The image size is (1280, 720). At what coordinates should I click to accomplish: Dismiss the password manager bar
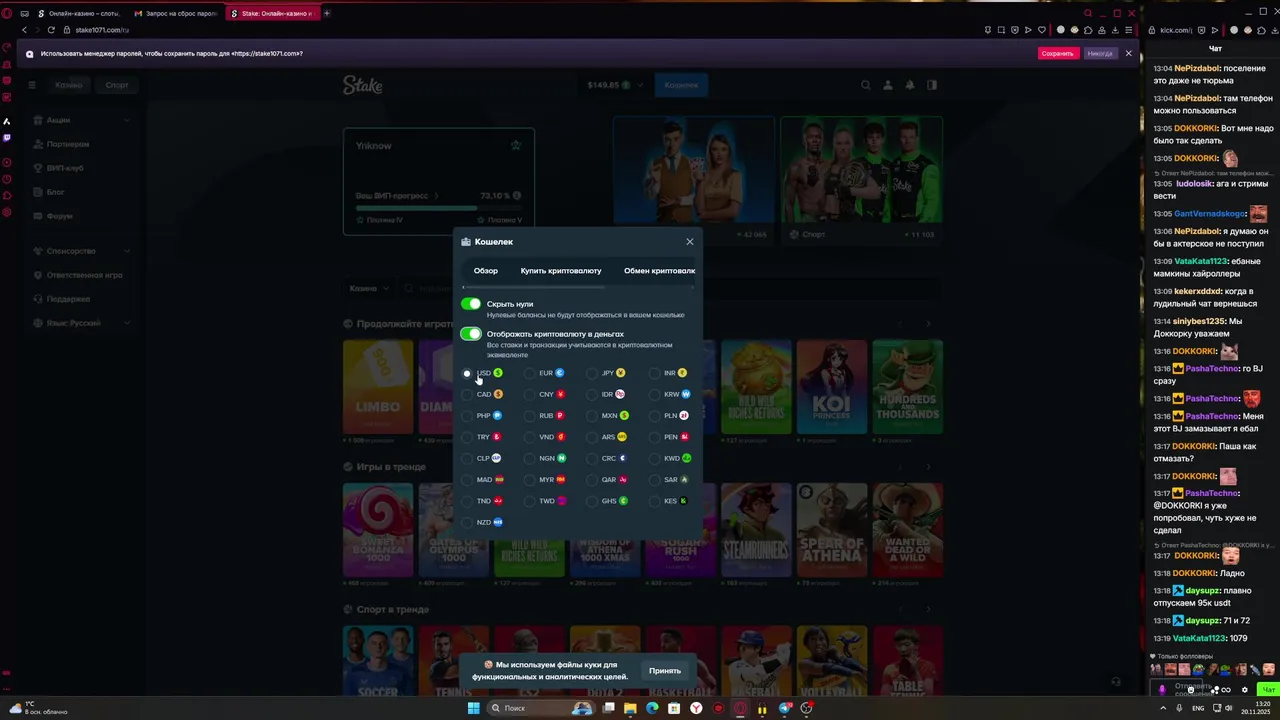1128,53
